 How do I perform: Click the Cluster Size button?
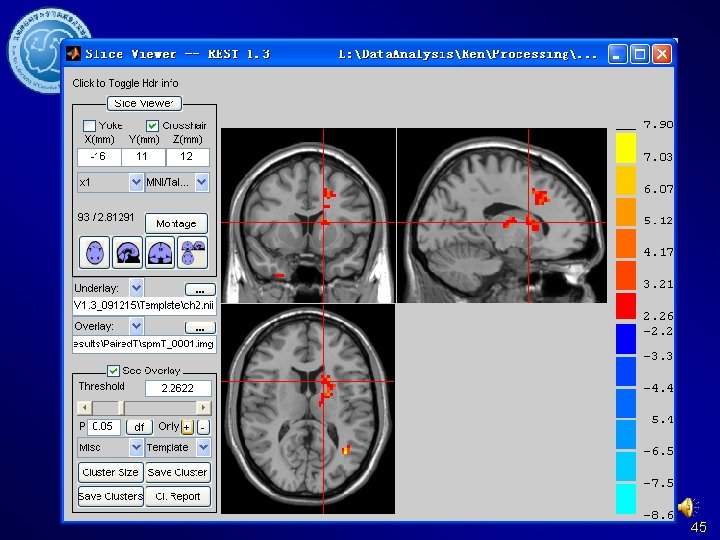pyautogui.click(x=110, y=472)
